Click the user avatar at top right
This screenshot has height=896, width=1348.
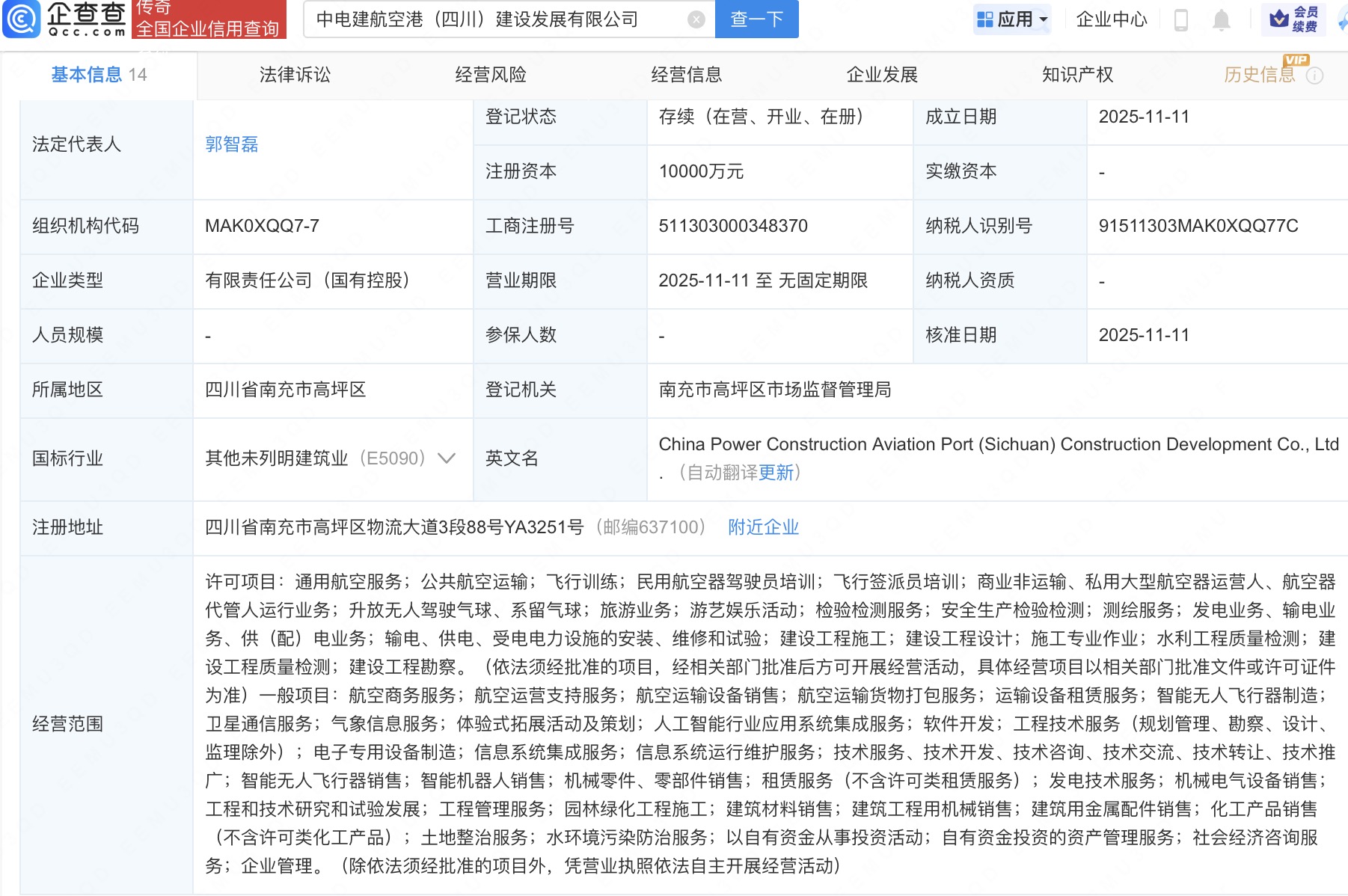pos(1342,19)
